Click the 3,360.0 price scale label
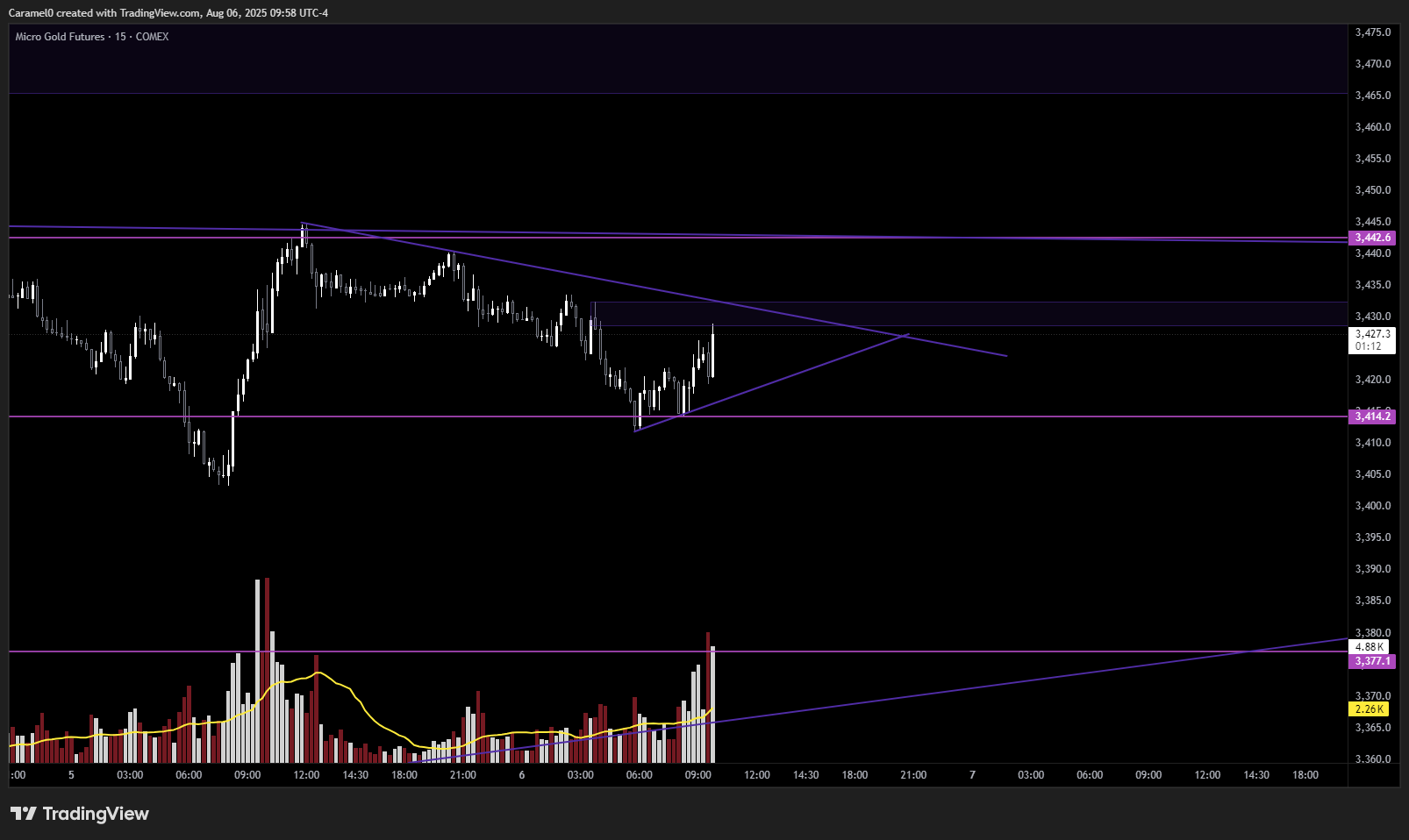The image size is (1409, 840). [x=1373, y=759]
